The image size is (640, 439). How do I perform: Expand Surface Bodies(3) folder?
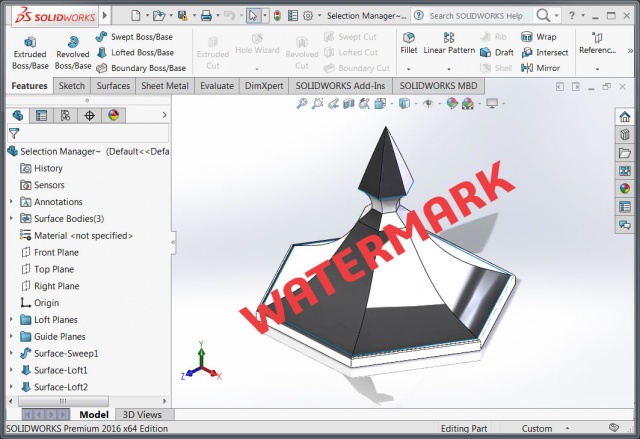11,218
